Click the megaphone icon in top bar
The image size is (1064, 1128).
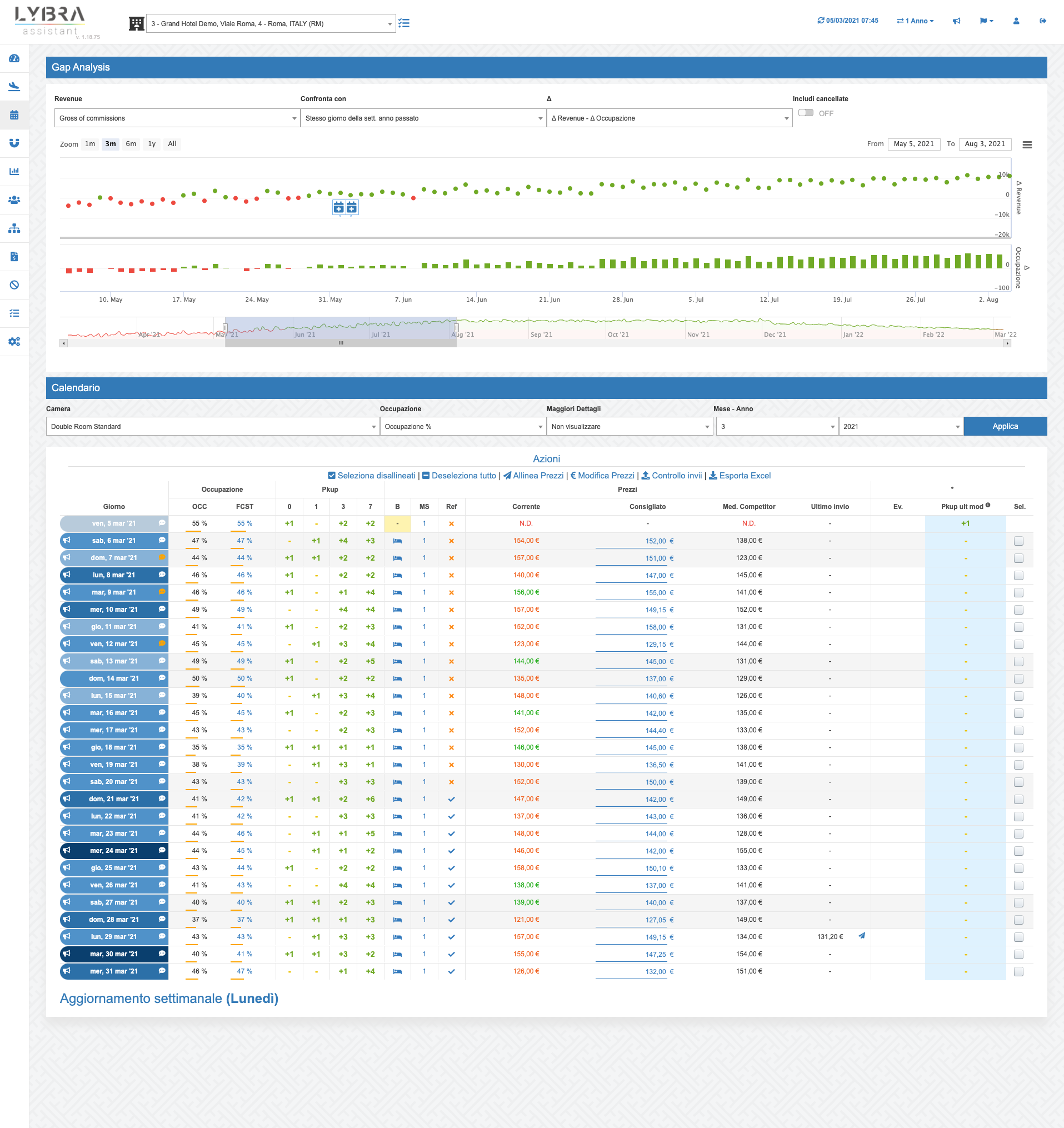957,21
